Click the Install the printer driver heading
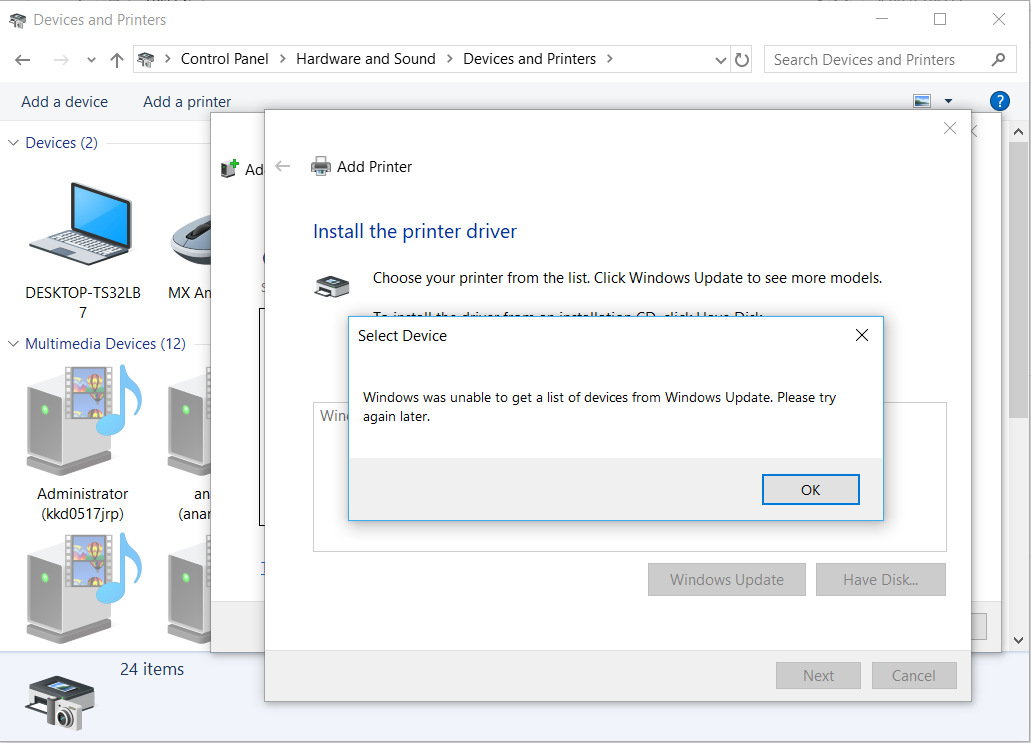This screenshot has height=743, width=1031. coord(415,231)
